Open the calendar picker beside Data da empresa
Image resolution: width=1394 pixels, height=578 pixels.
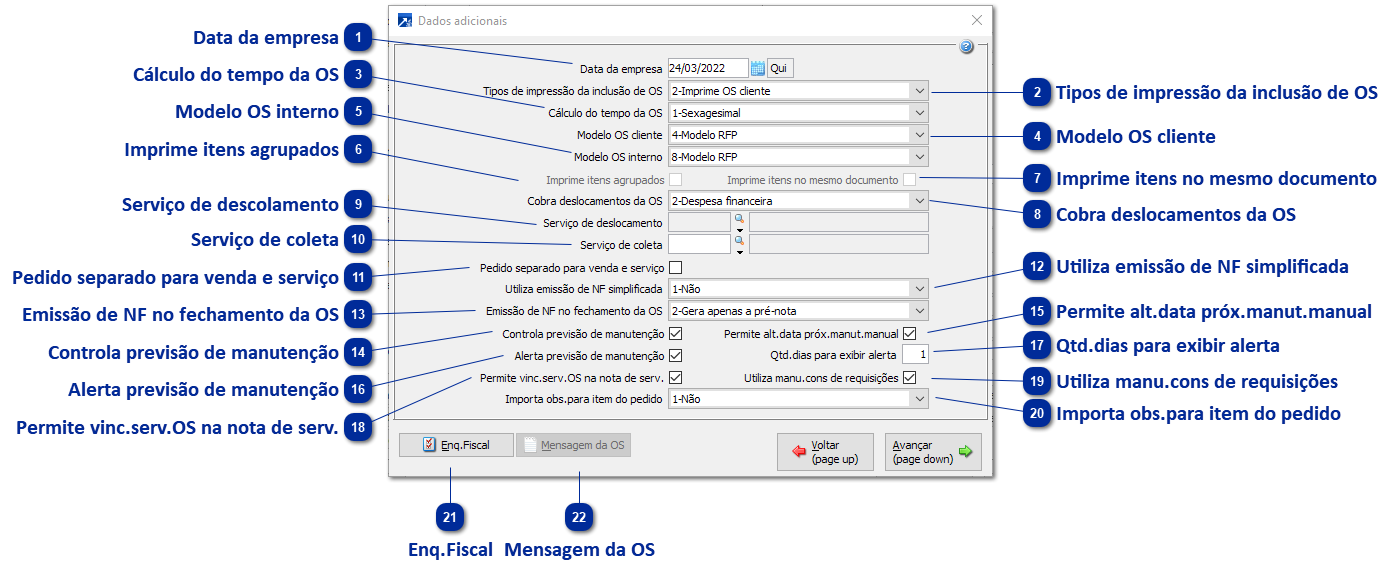758,68
